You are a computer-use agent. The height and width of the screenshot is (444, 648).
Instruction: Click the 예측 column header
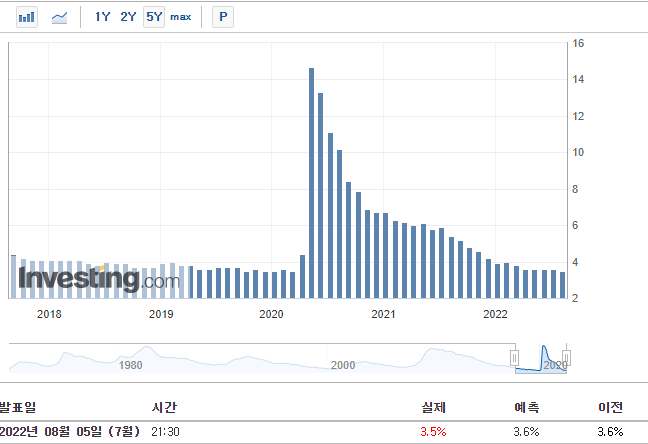pyautogui.click(x=526, y=407)
